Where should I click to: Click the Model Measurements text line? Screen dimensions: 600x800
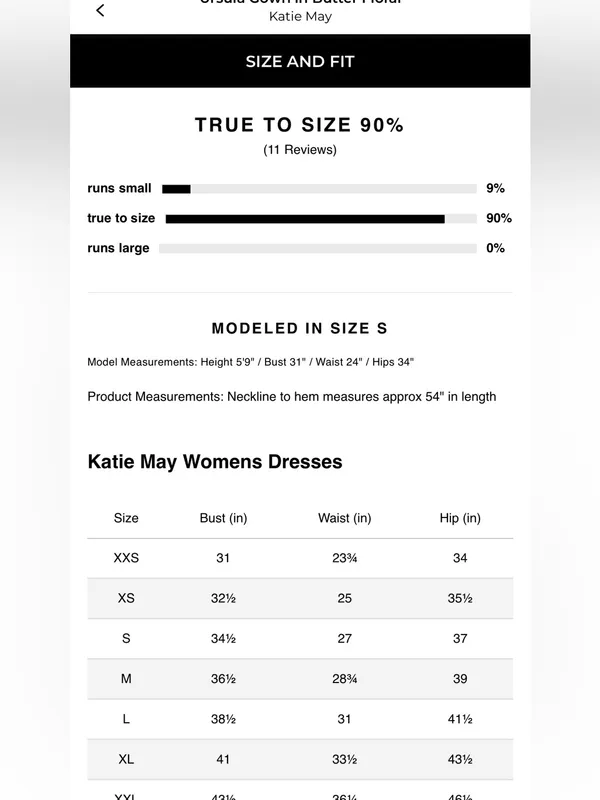[x=251, y=362]
